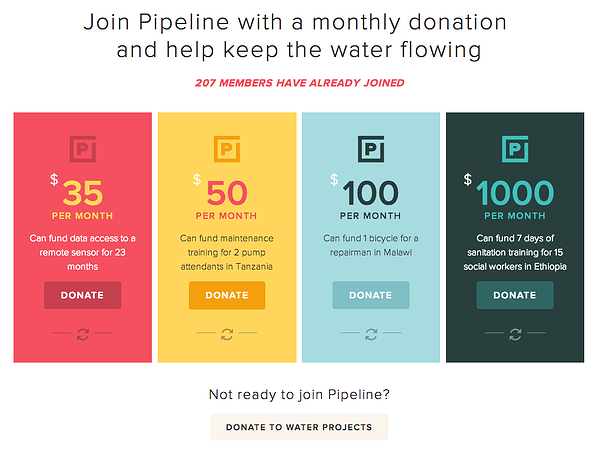Click the Pipeline logo on the yellow $50 card
The height and width of the screenshot is (455, 599).
coord(227,149)
